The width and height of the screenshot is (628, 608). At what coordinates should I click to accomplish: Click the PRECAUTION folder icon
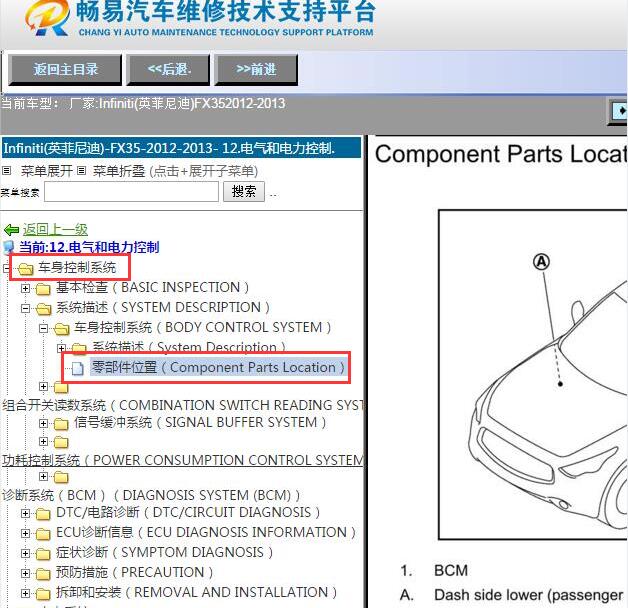pyautogui.click(x=43, y=574)
